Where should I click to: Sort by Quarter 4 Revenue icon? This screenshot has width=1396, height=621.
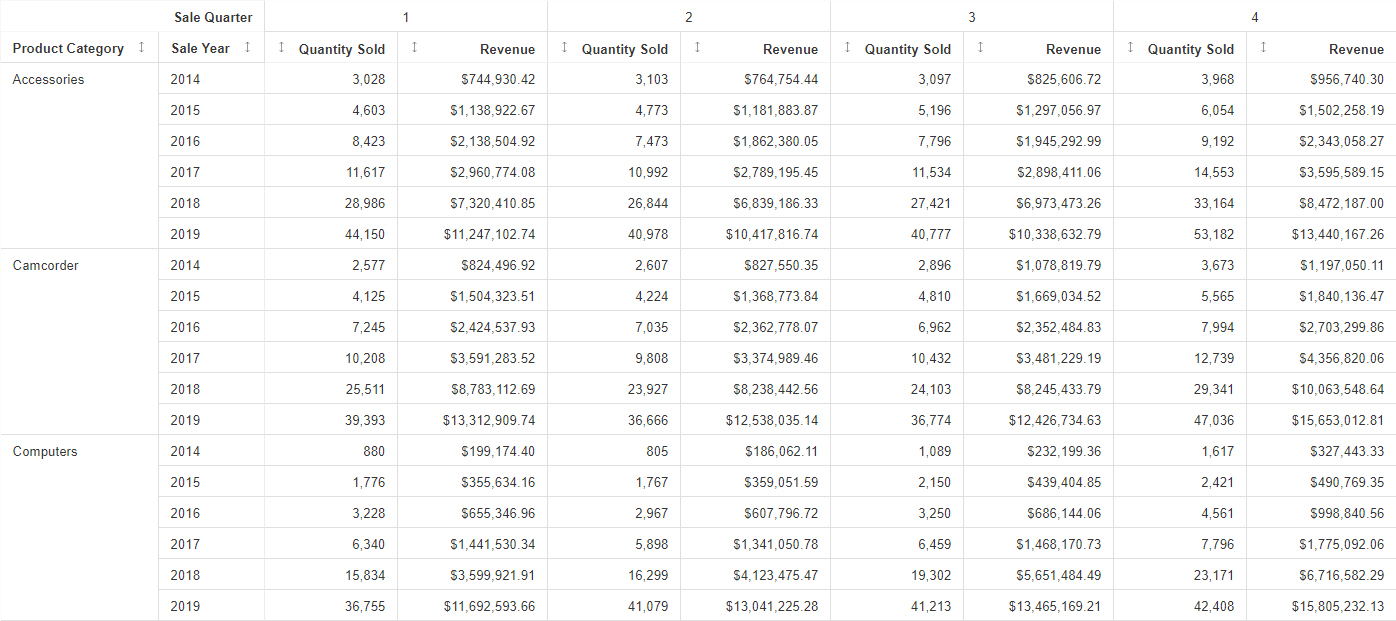(x=1263, y=47)
